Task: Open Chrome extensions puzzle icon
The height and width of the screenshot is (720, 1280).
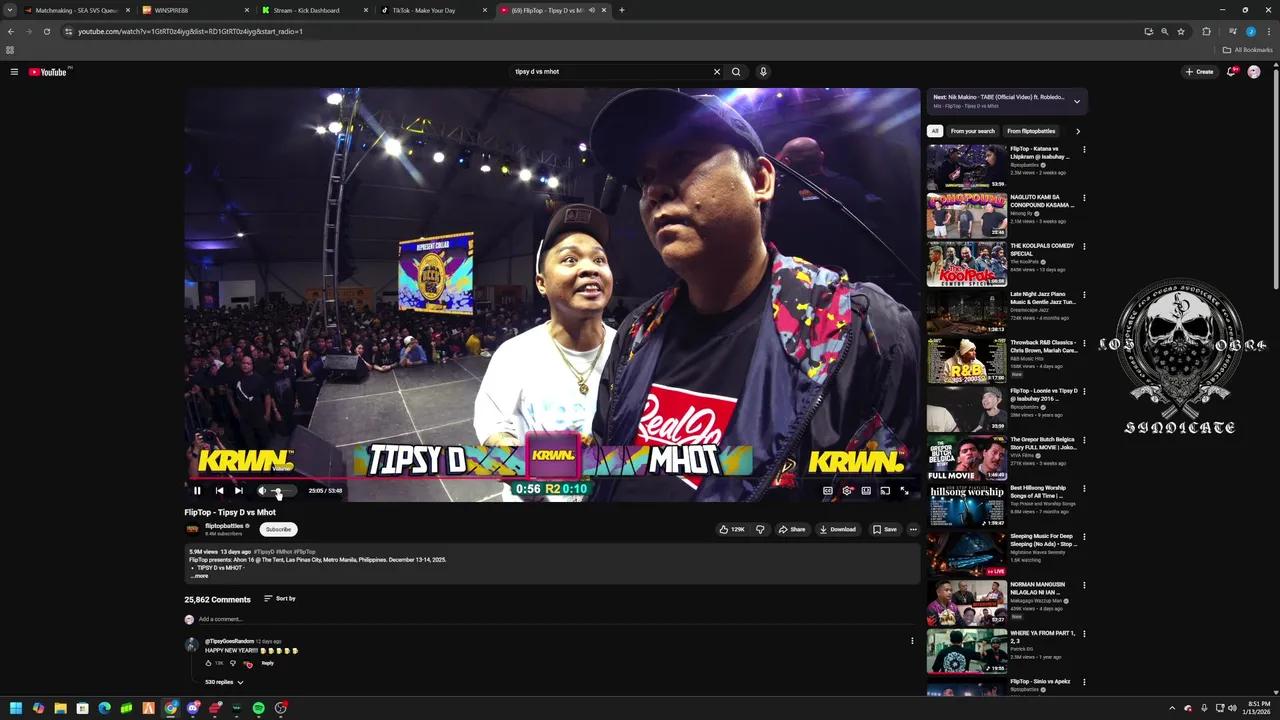Action: click(x=1206, y=31)
